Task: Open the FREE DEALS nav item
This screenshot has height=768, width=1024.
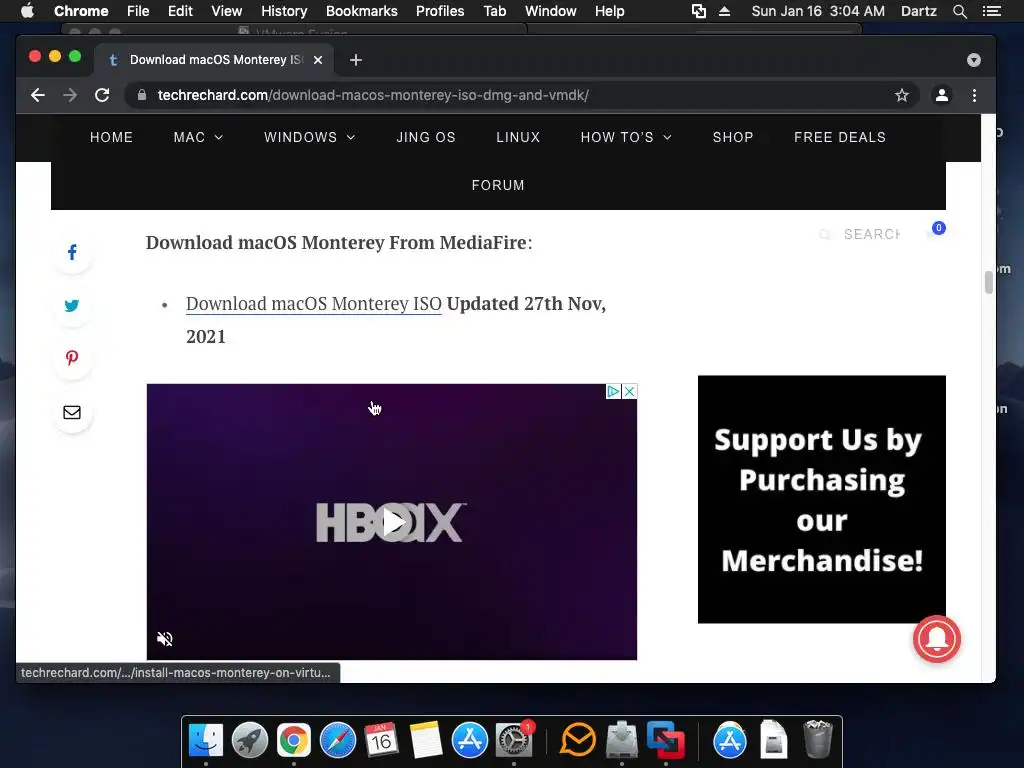Action: point(840,137)
